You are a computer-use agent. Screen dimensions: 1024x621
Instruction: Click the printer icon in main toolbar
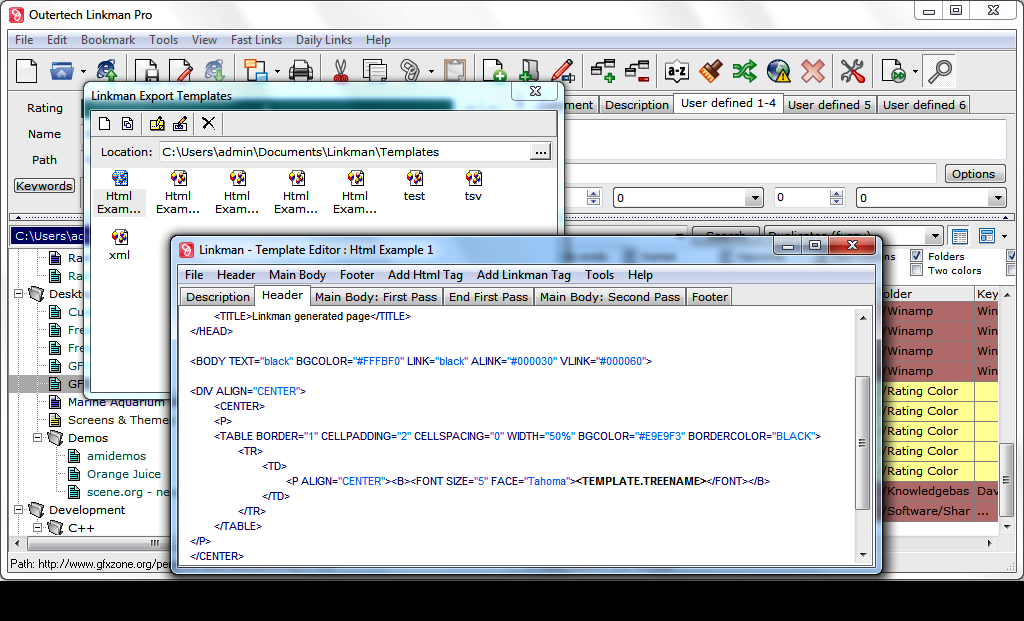click(x=300, y=71)
